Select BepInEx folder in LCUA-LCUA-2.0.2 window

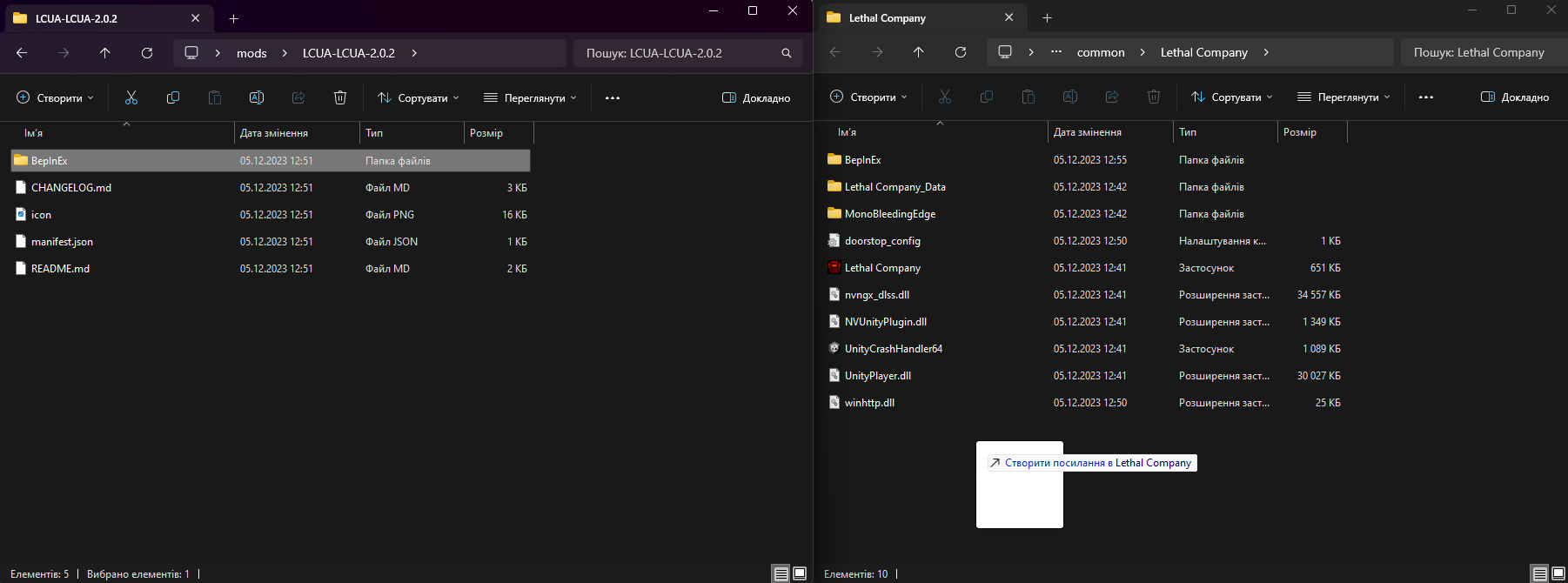click(271, 161)
